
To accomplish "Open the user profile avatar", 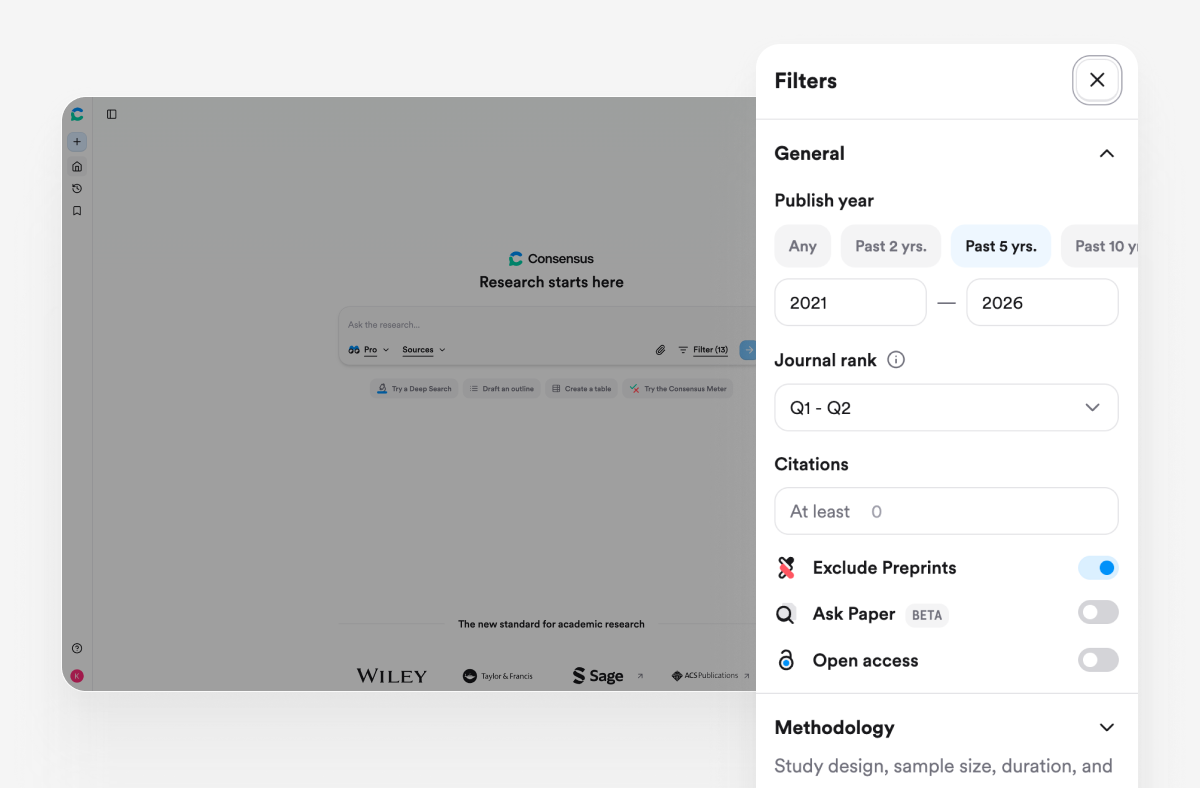I will [77, 676].
